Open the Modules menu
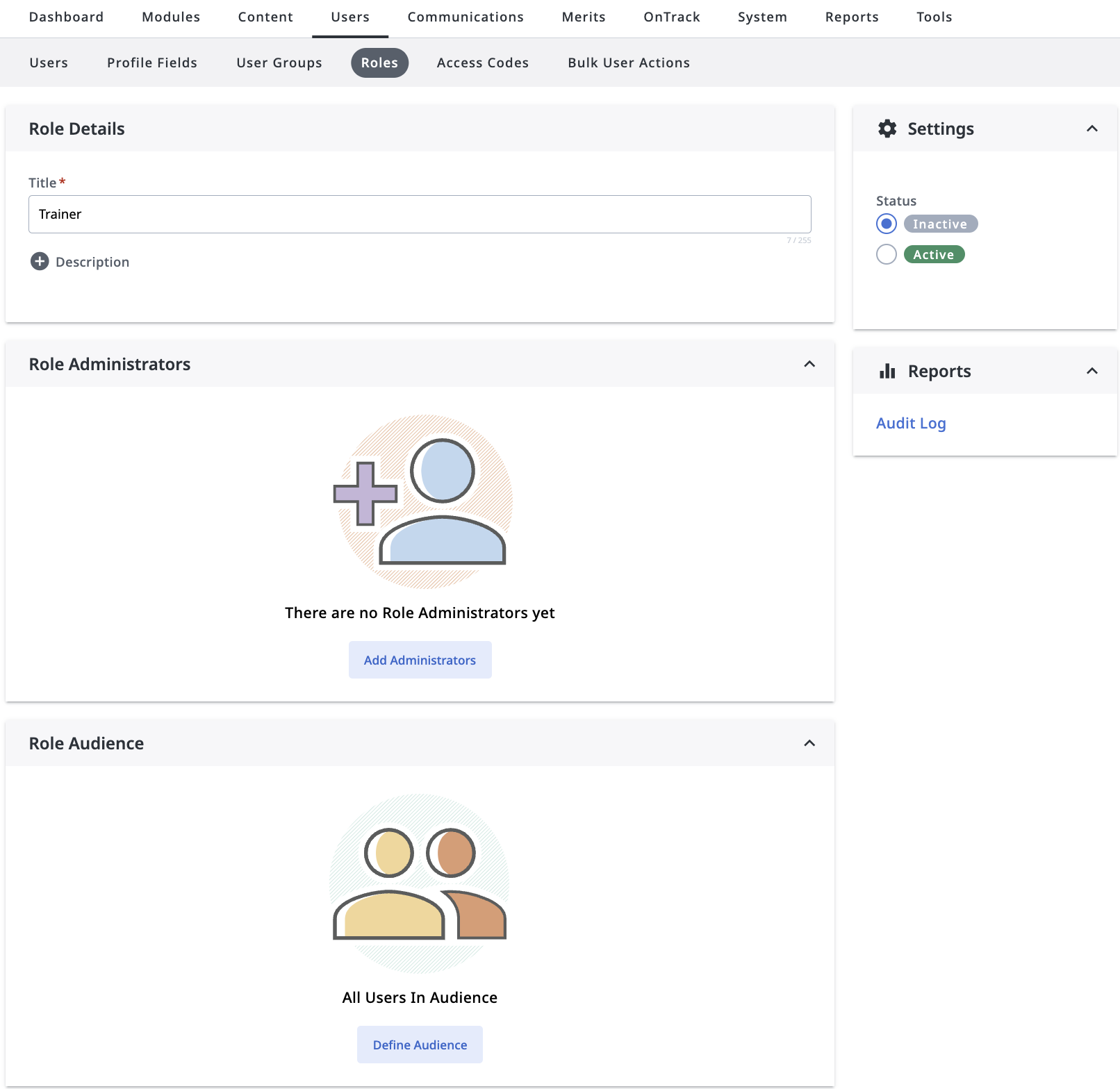 171,17
